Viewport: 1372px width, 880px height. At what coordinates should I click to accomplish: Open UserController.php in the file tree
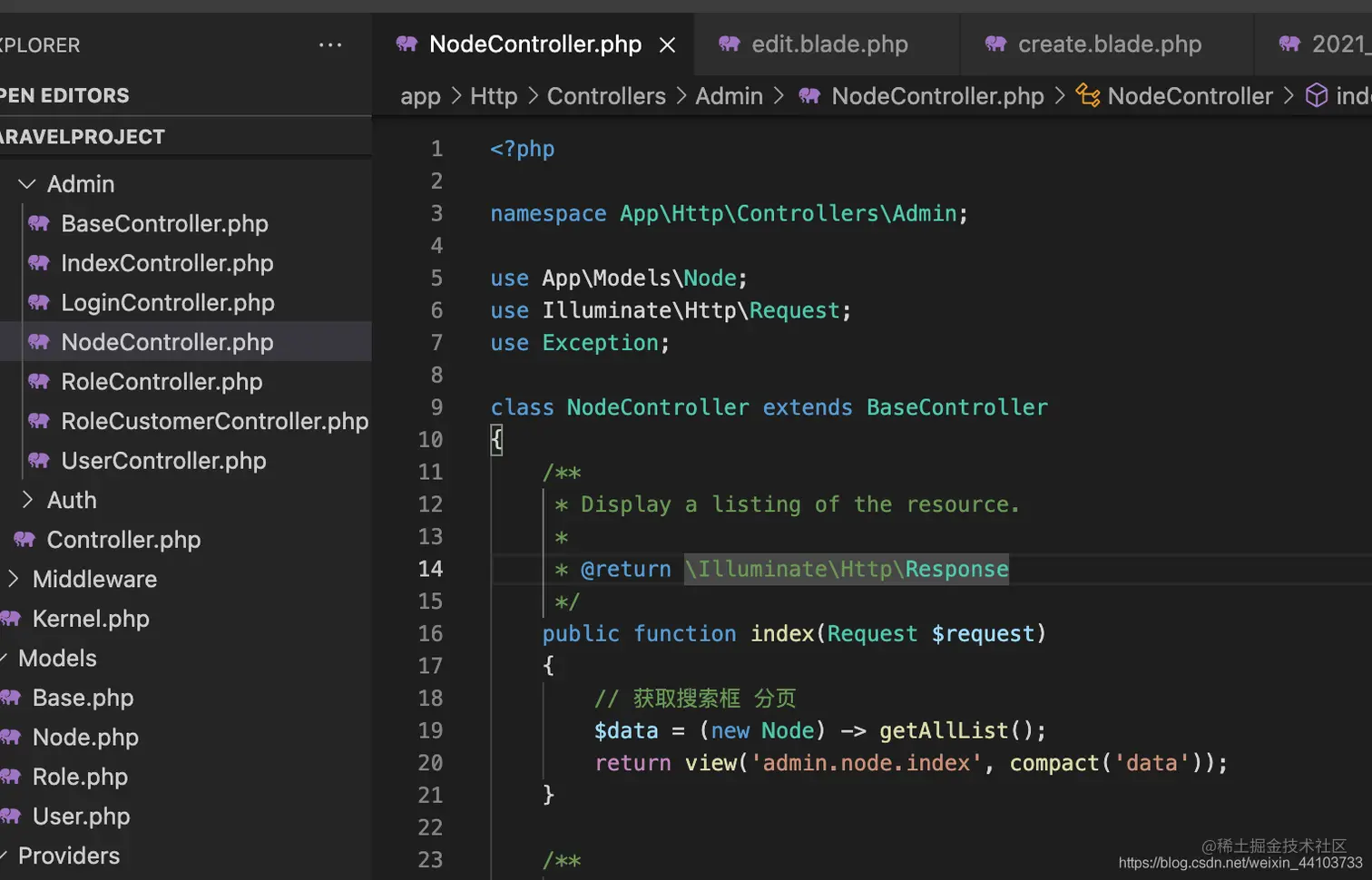[x=163, y=461]
